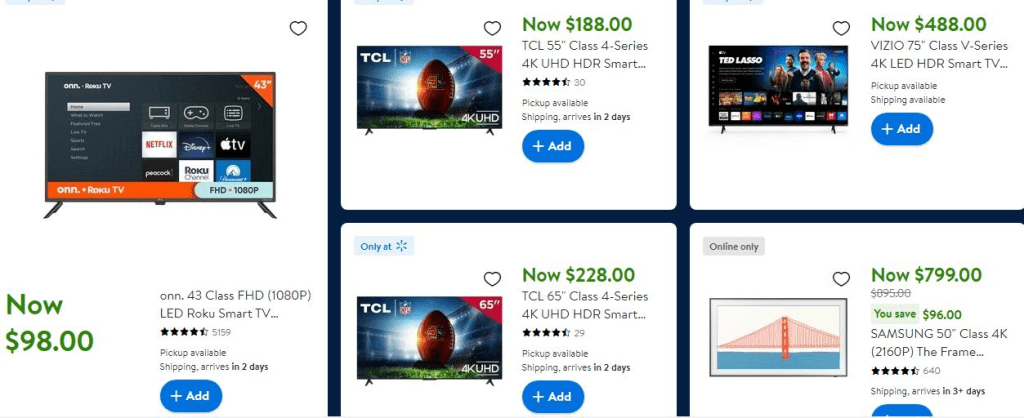Favorite the Samsung Frame TV with heart
Screen dimensions: 1024x418
pyautogui.click(x=841, y=279)
